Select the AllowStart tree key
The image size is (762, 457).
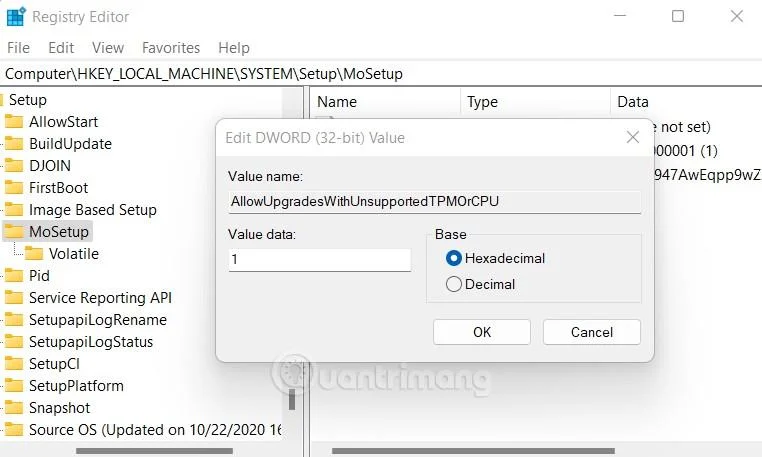tap(63, 122)
